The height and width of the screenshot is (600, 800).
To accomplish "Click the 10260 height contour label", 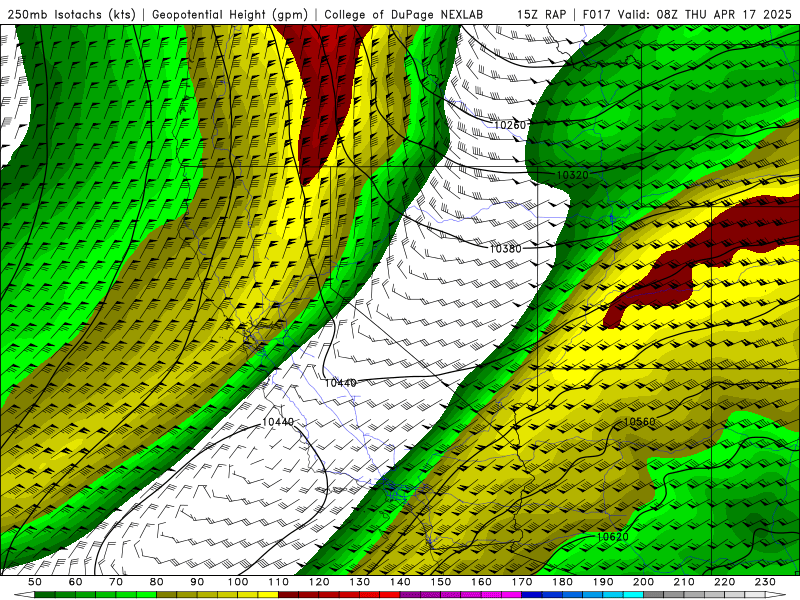I will tap(510, 125).
